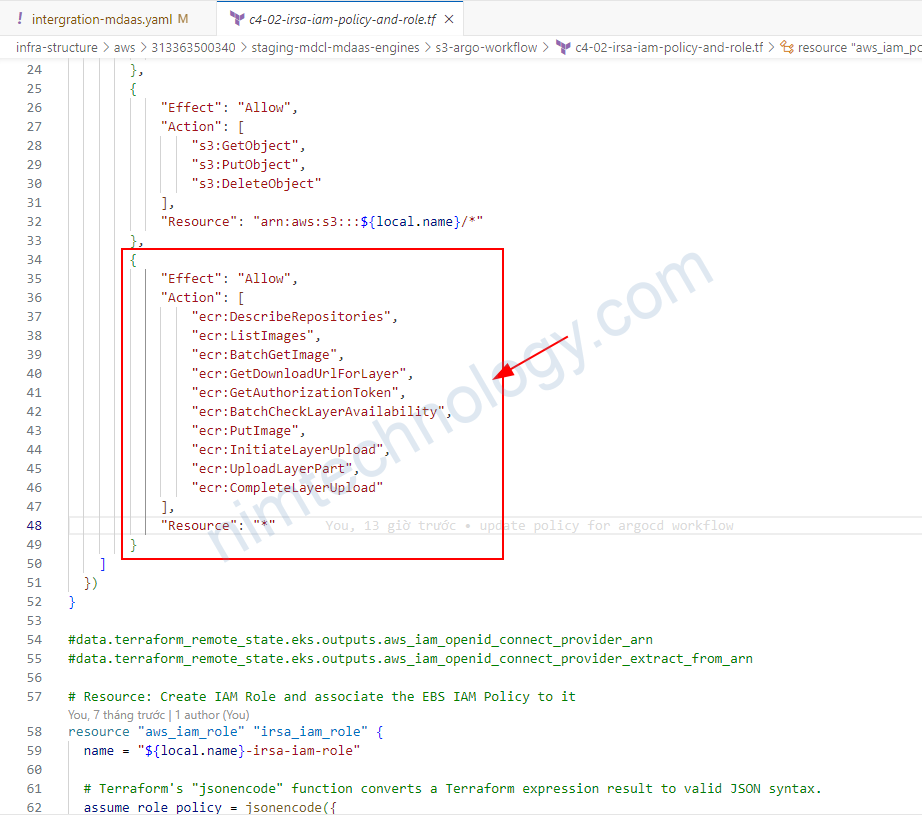Place cursor on the "s3:DeleteObject" action
The height and width of the screenshot is (815, 922).
(x=256, y=183)
